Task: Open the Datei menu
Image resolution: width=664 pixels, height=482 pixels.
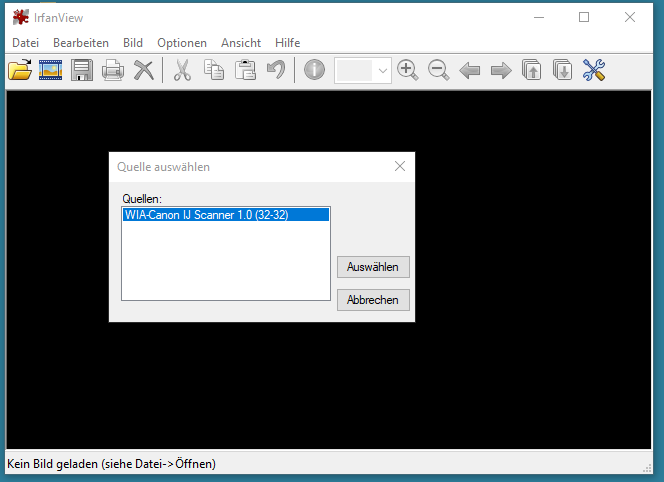Action: click(x=25, y=43)
